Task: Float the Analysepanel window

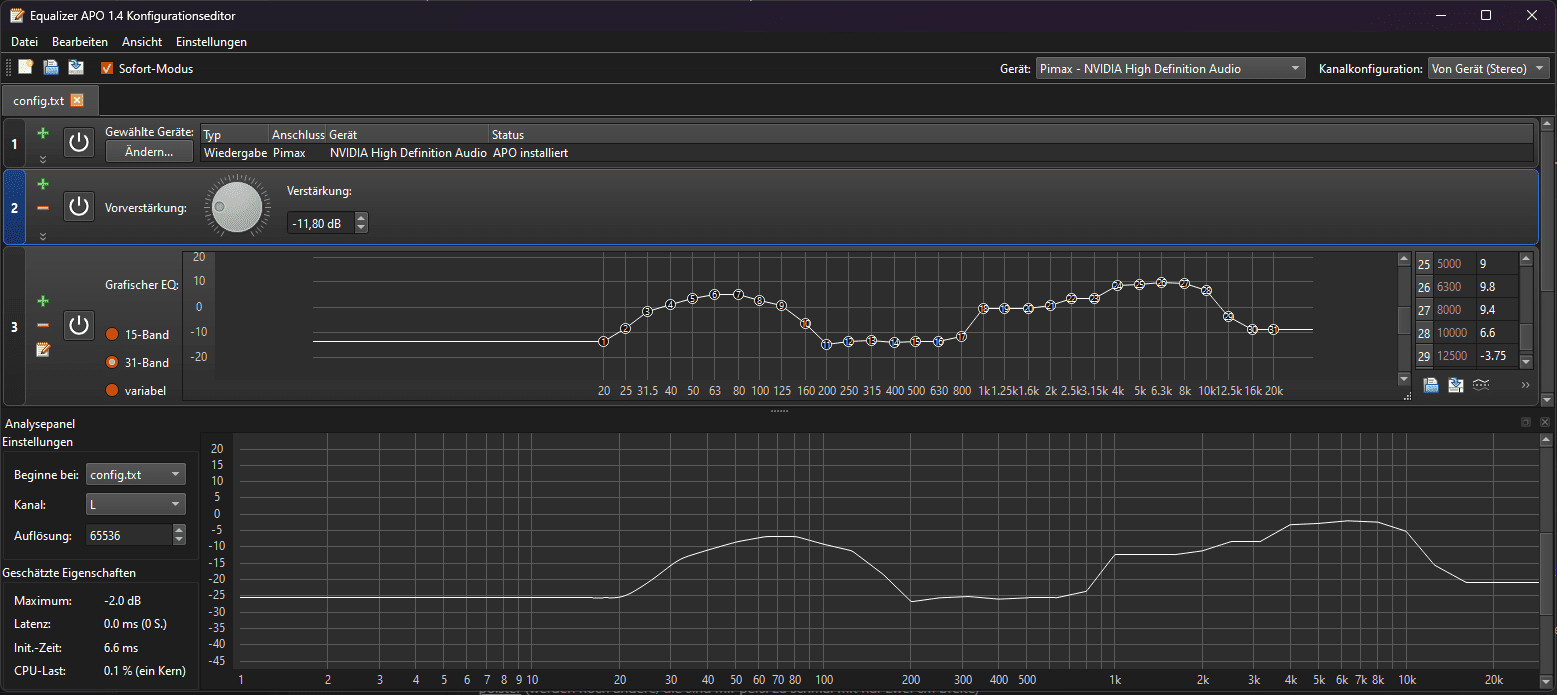Action: 1527,423
